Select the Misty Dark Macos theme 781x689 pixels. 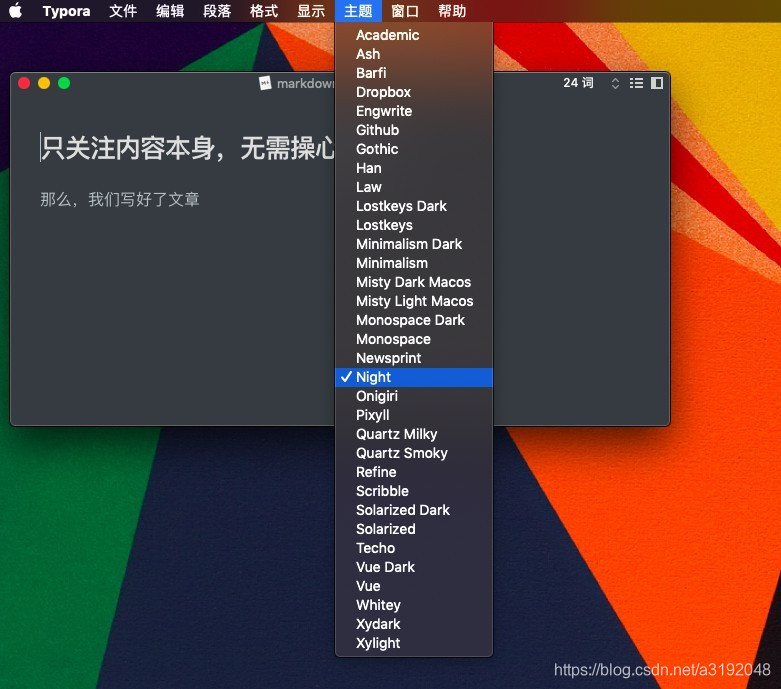tap(414, 282)
